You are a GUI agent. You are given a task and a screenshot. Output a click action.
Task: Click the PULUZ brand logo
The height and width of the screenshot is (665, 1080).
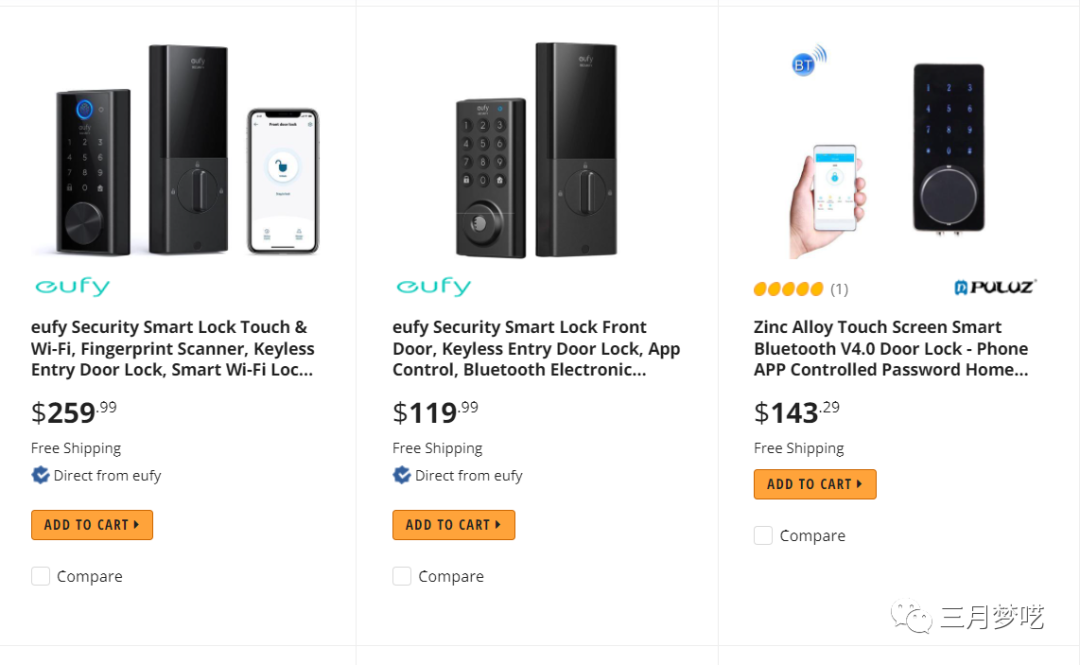(994, 288)
